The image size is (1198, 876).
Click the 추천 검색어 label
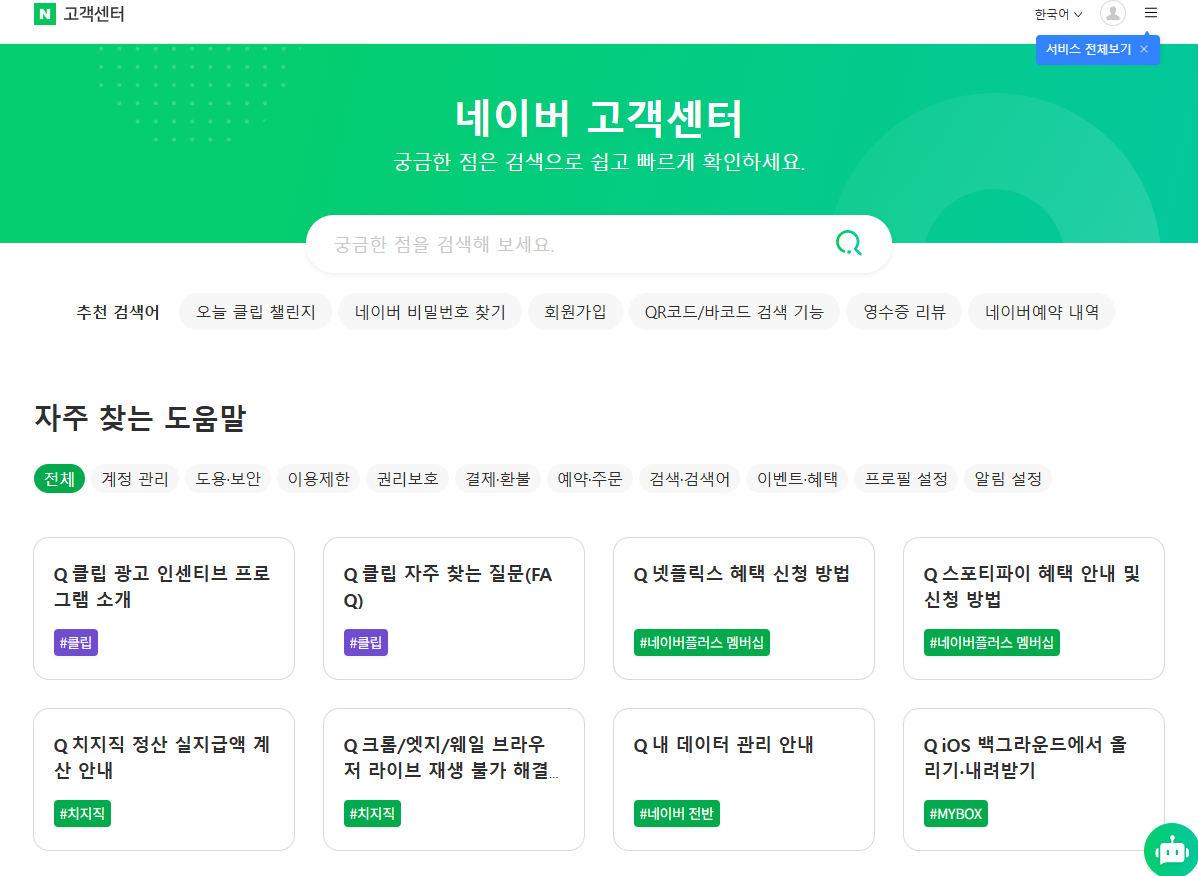118,312
